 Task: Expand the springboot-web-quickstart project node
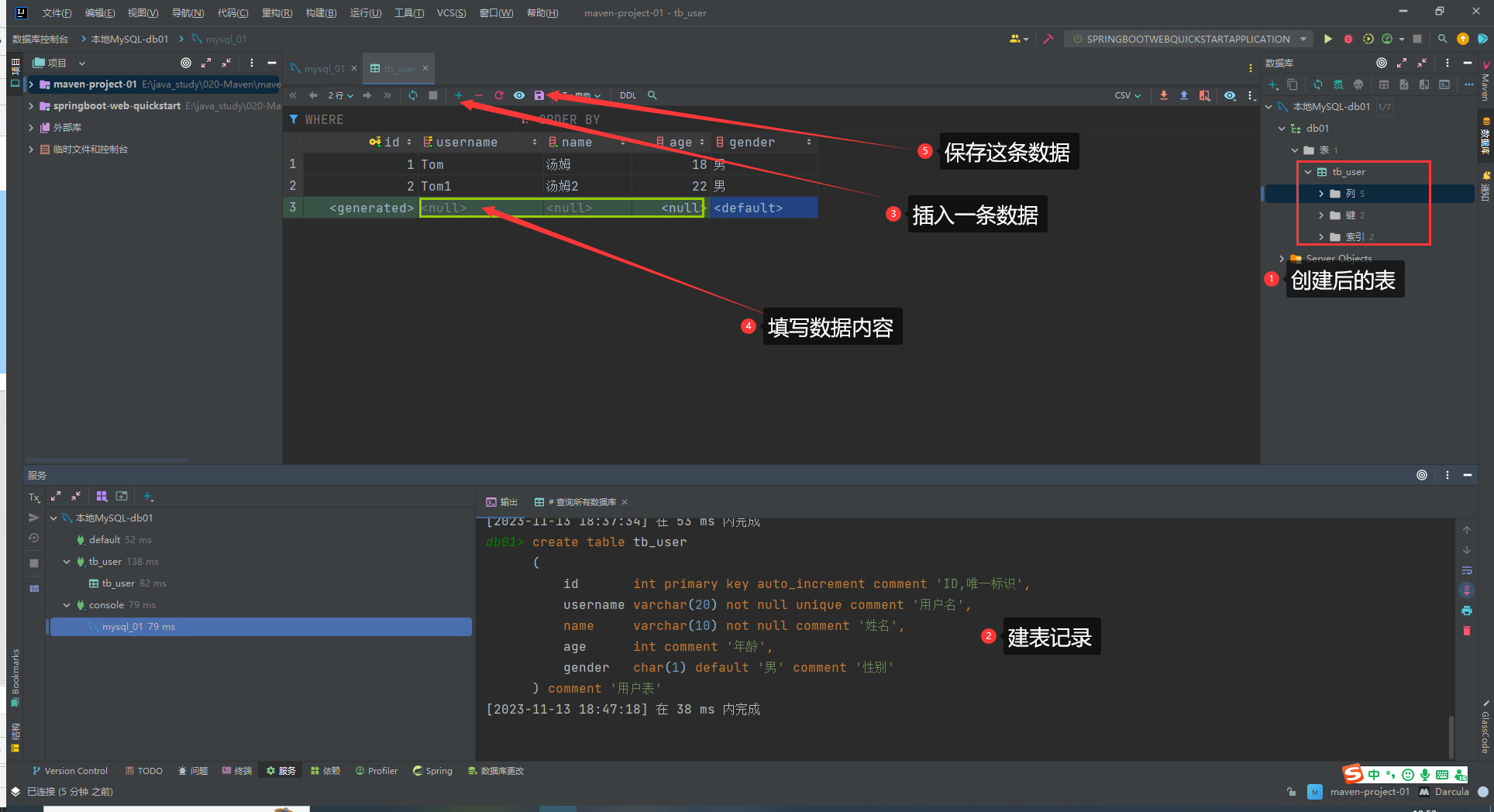click(31, 106)
